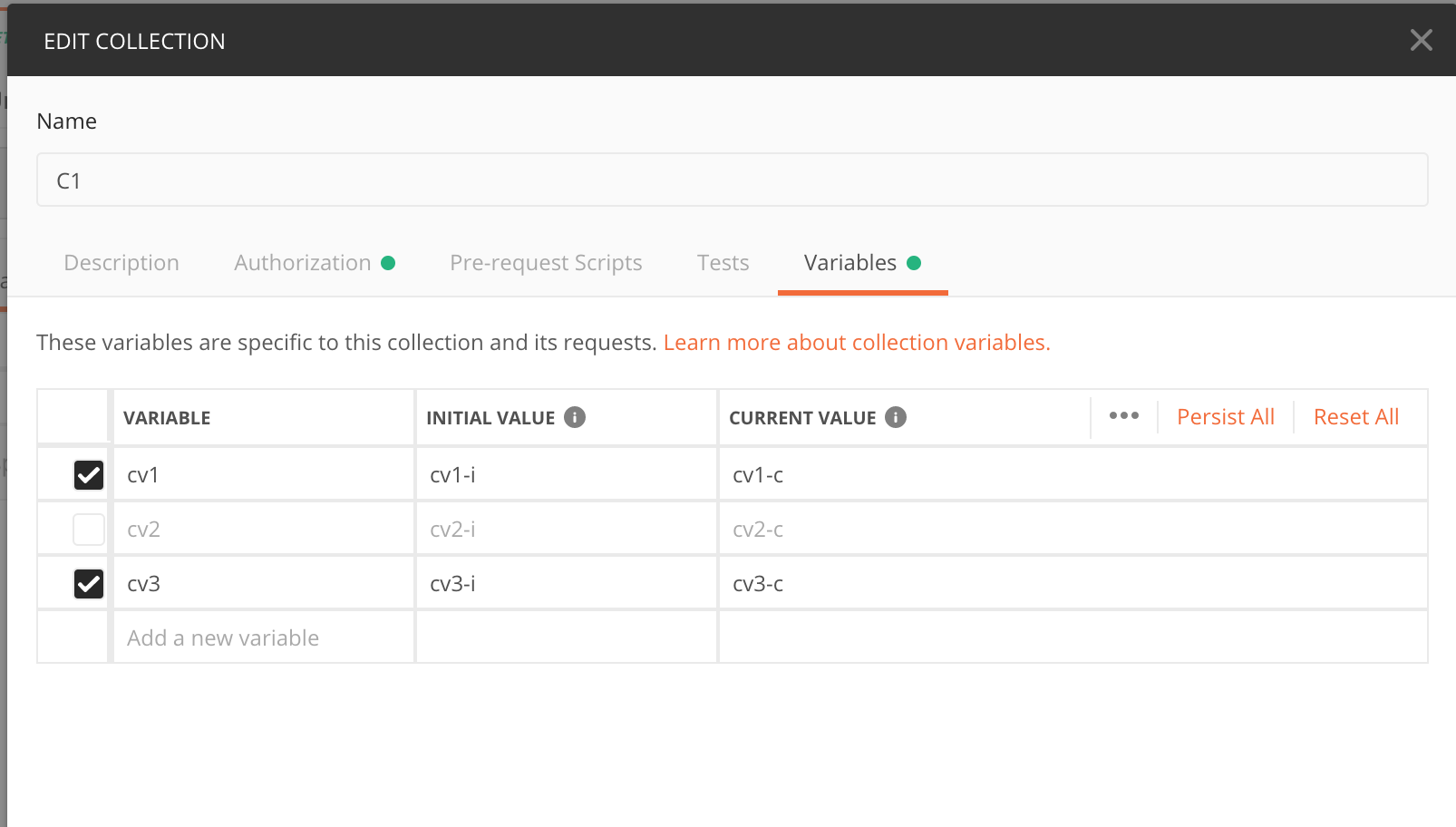This screenshot has width=1456, height=827.
Task: Close the Edit Collection dialog
Action: tap(1421, 40)
